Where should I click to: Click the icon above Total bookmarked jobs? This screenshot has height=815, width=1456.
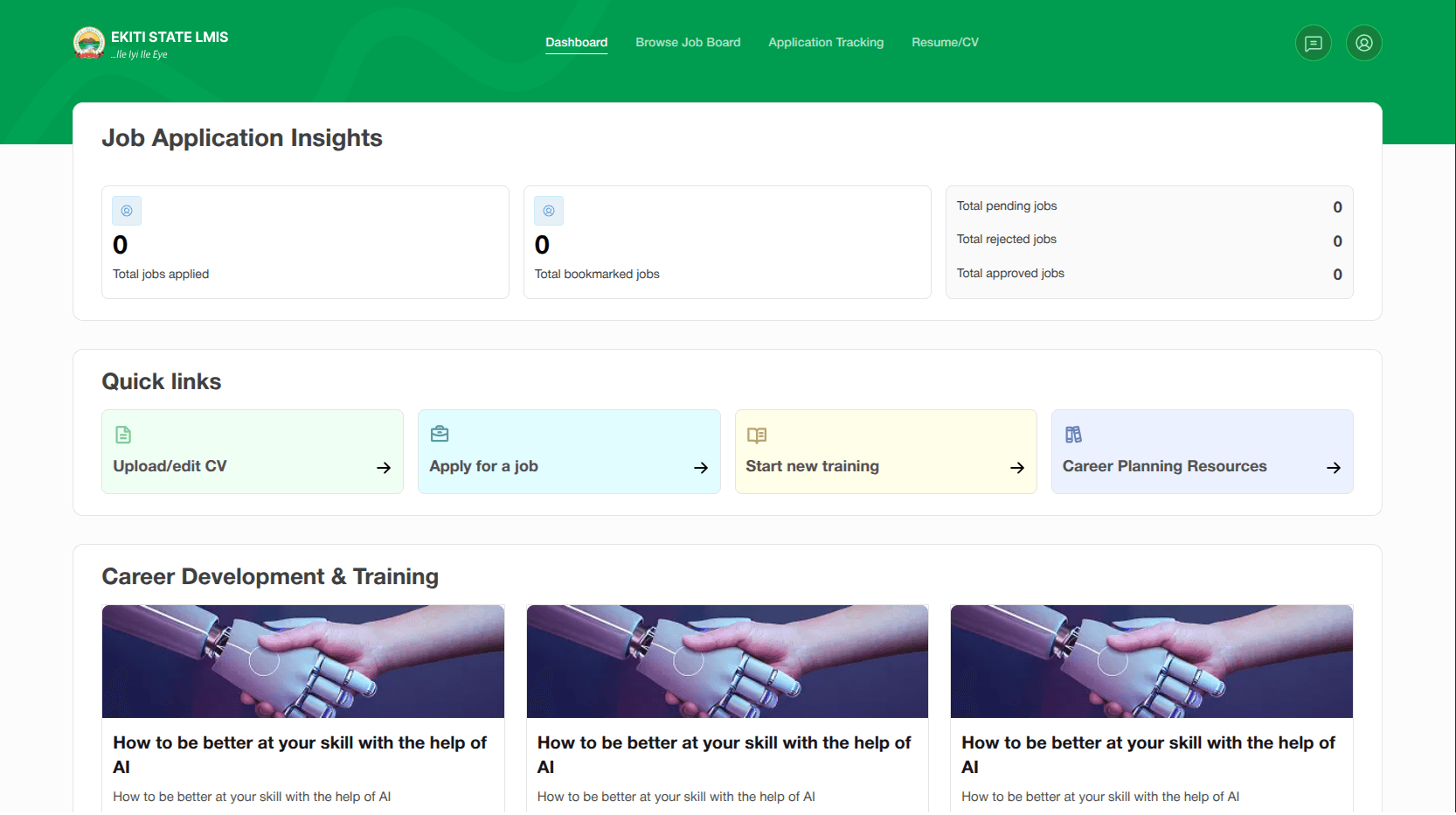point(549,211)
